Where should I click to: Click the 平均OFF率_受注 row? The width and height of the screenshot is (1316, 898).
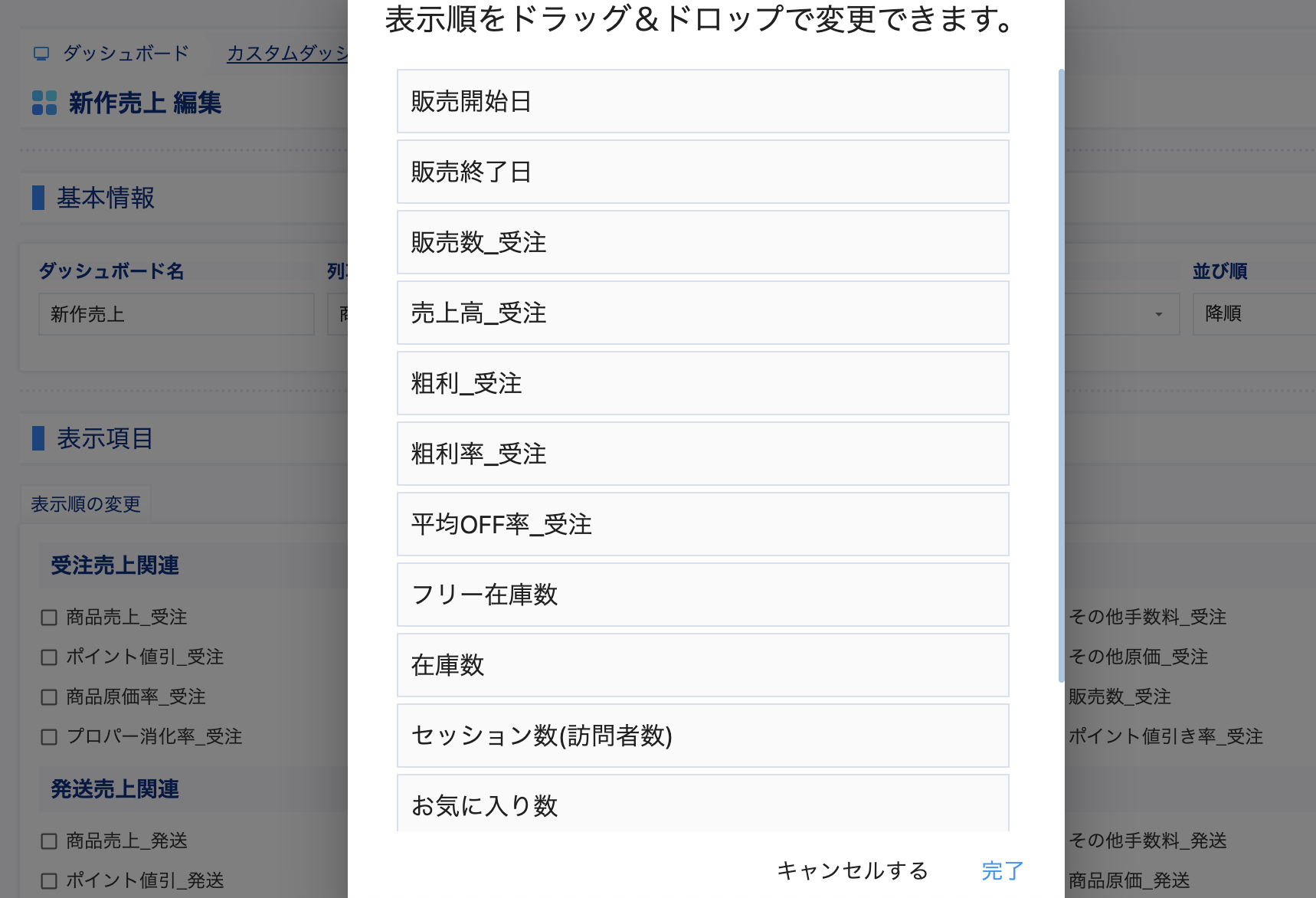pos(702,524)
